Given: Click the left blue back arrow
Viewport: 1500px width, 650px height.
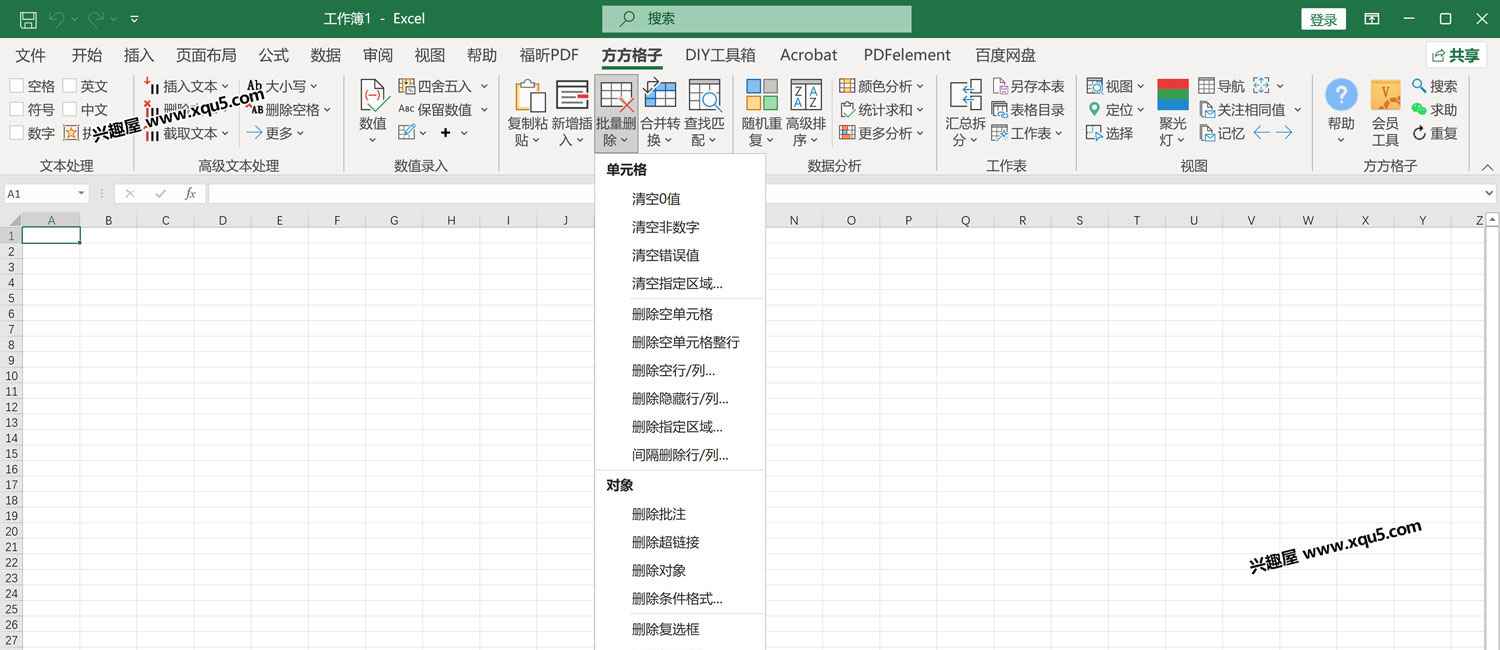Looking at the screenshot, I should (1262, 133).
